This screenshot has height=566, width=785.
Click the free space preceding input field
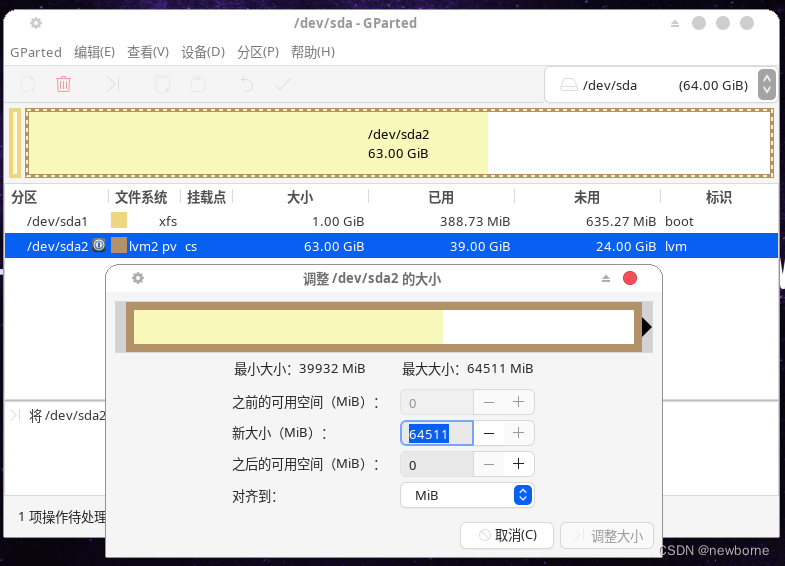click(437, 402)
